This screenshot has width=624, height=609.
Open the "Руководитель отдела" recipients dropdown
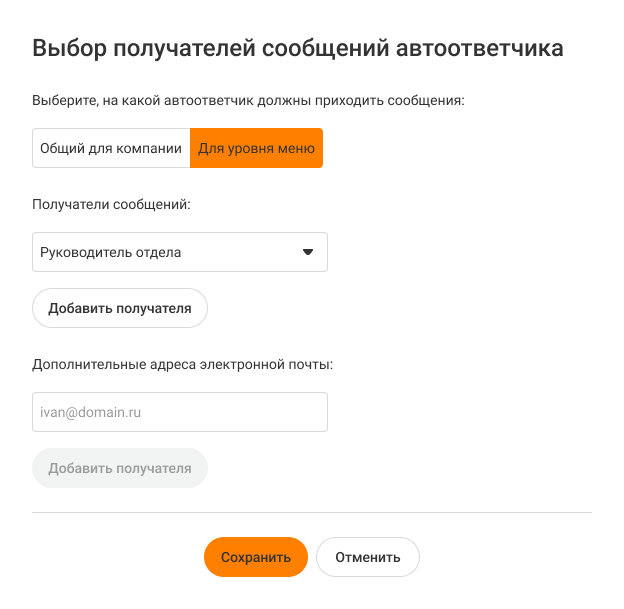[180, 252]
